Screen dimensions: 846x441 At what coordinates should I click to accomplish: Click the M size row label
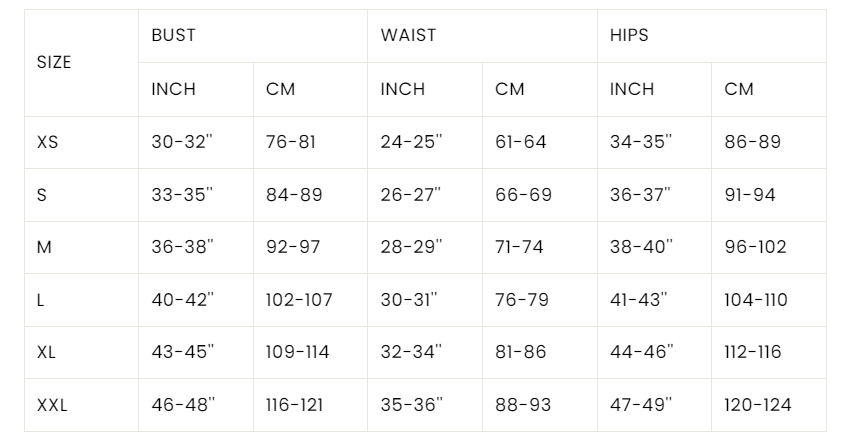[x=44, y=247]
